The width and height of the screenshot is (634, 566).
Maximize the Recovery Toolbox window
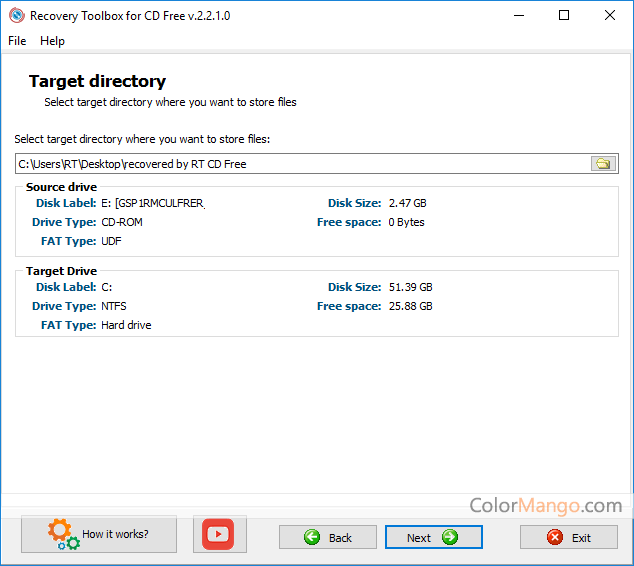pyautogui.click(x=564, y=16)
